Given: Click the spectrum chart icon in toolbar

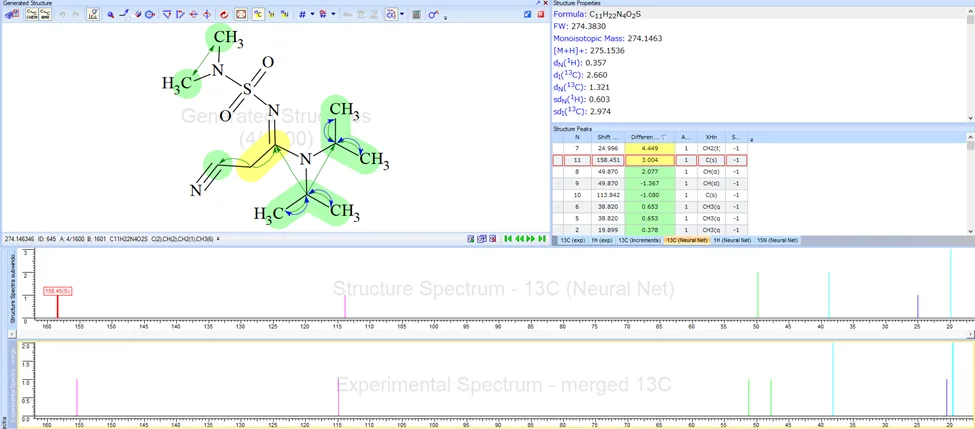Looking at the screenshot, I should tap(93, 14).
